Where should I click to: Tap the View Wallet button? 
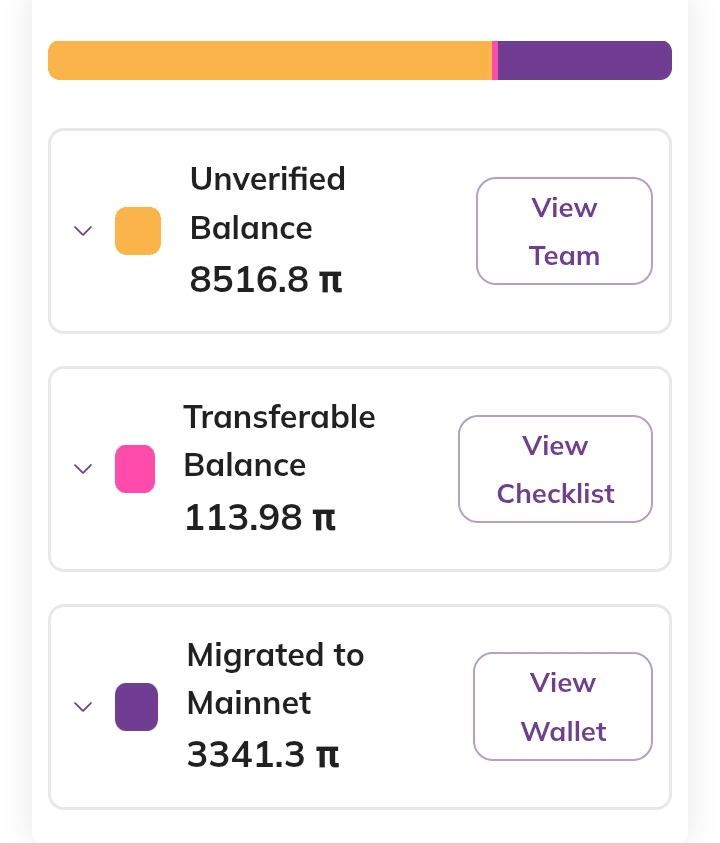pos(563,707)
